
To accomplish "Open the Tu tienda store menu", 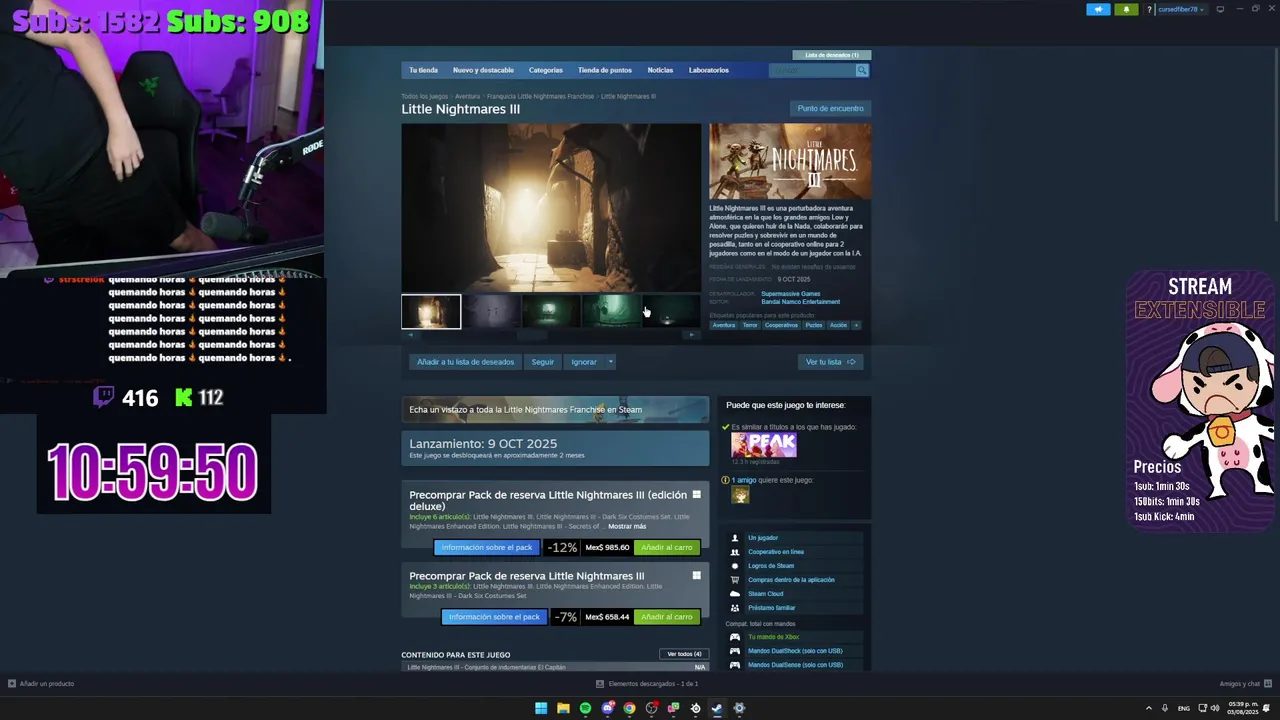I will click(x=423, y=70).
